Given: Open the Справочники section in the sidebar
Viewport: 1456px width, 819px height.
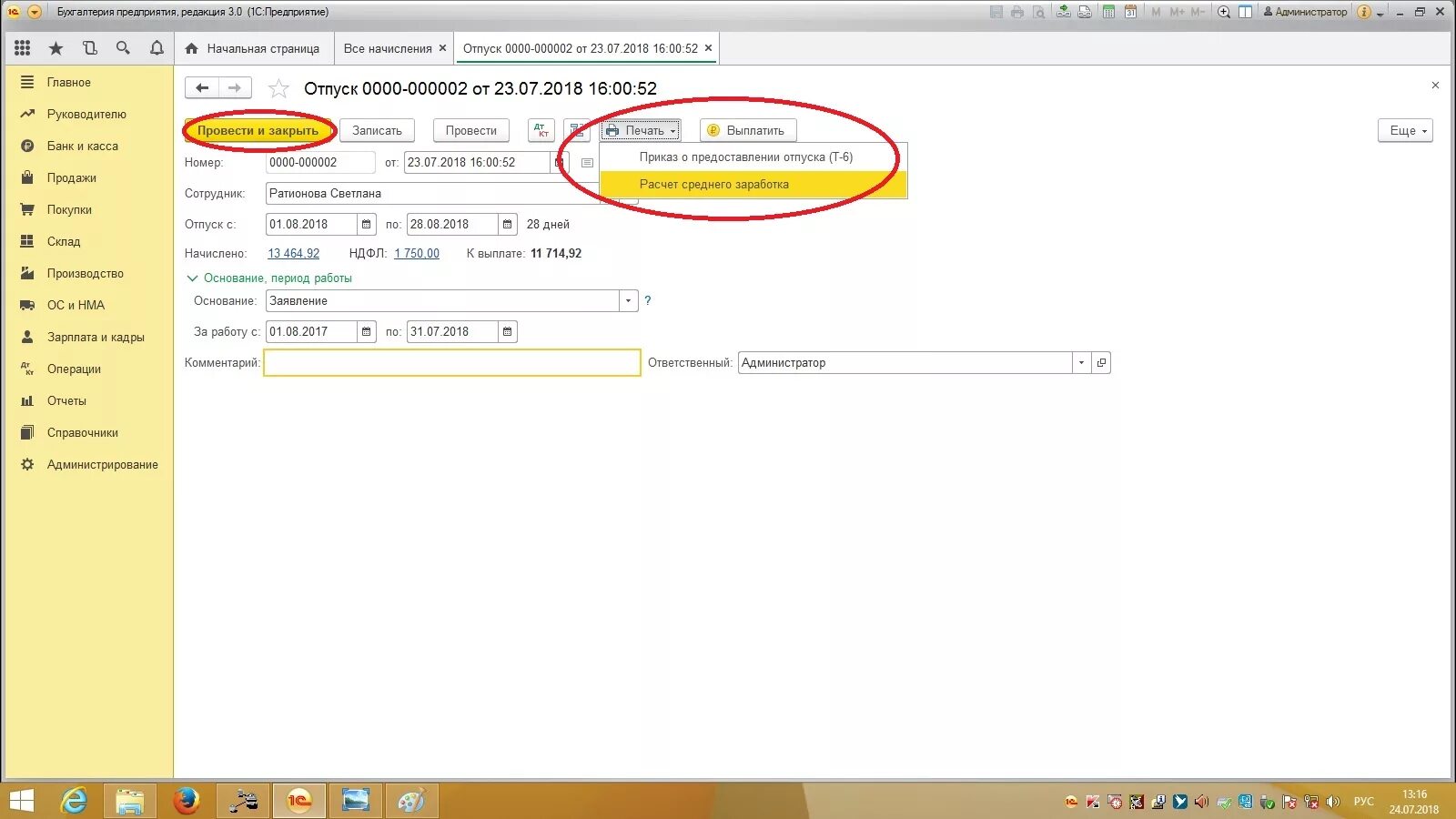Looking at the screenshot, I should 88,432.
